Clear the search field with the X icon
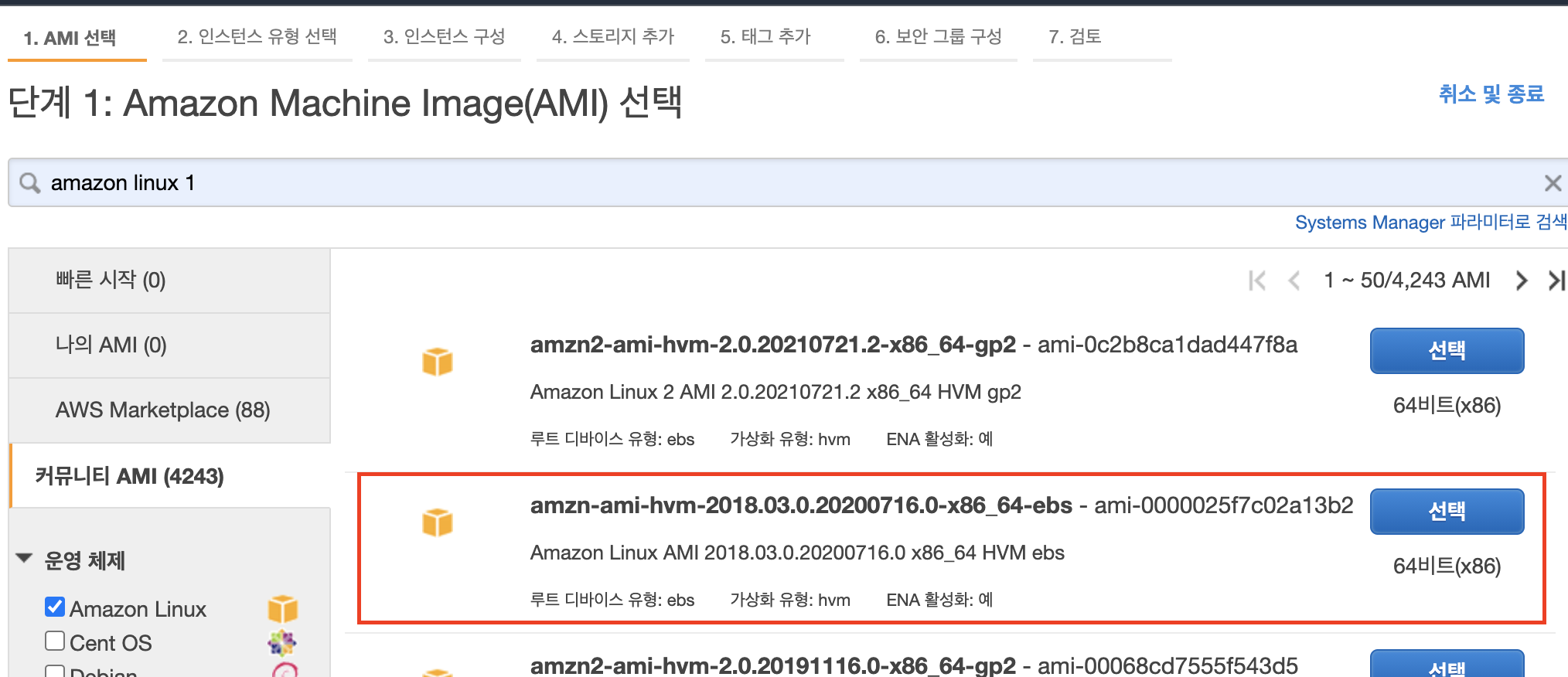Screen dimensions: 1568x677 pyautogui.click(x=1553, y=183)
